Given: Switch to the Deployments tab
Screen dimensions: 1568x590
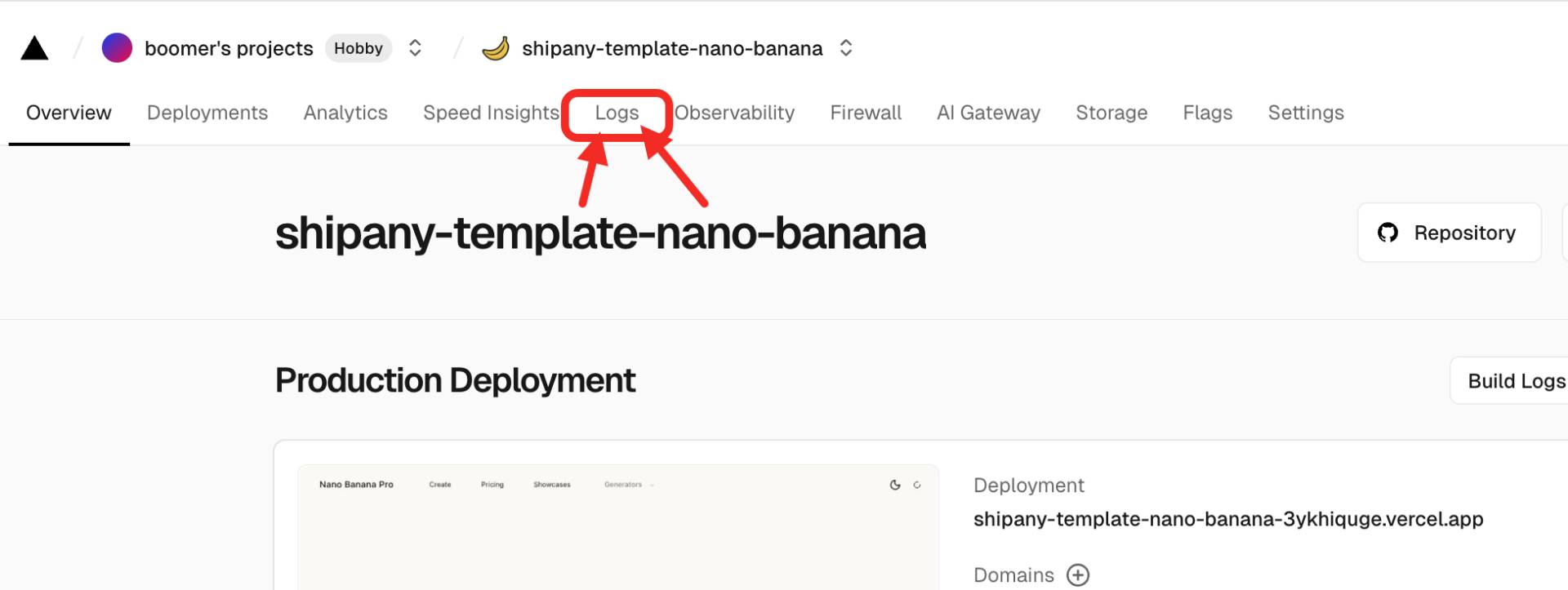Looking at the screenshot, I should click(207, 113).
